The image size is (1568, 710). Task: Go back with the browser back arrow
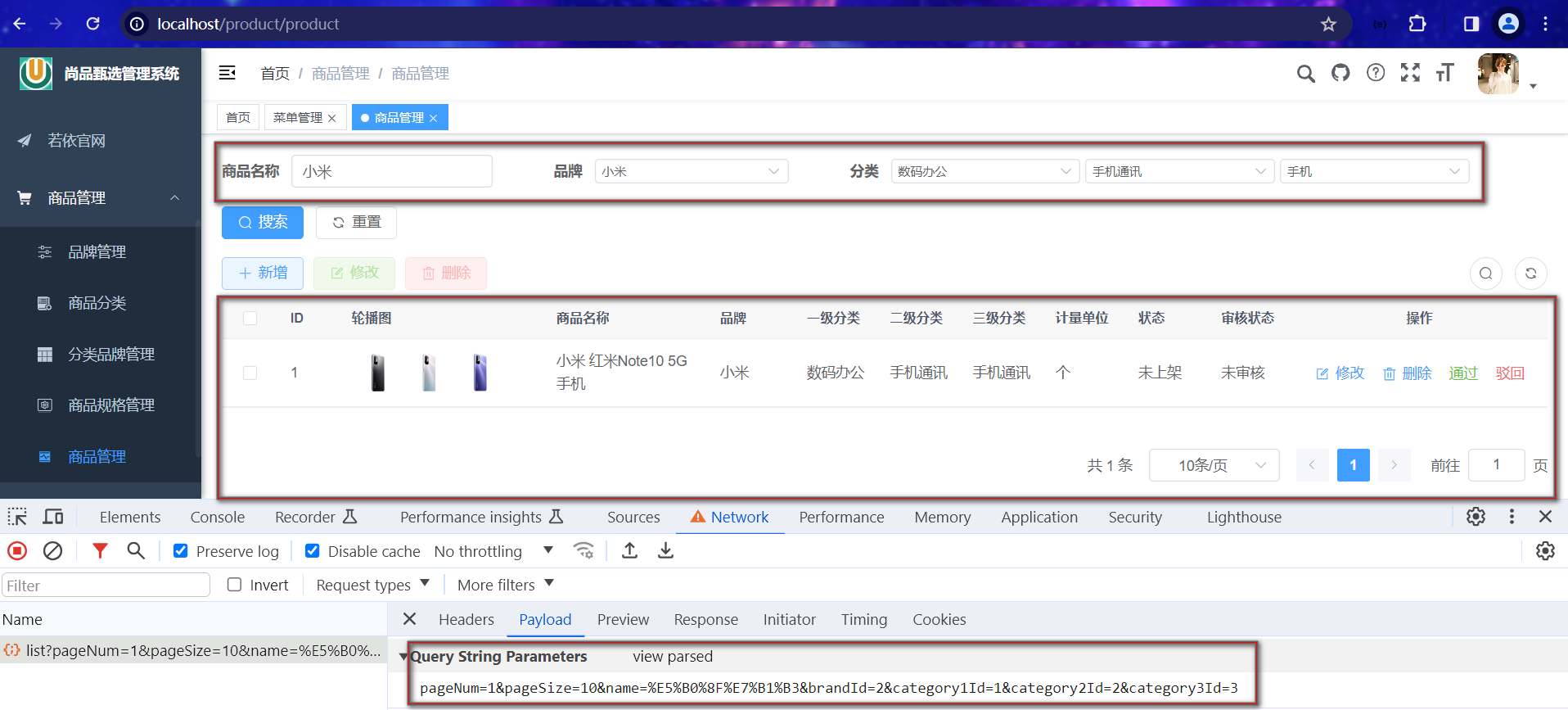(x=20, y=24)
